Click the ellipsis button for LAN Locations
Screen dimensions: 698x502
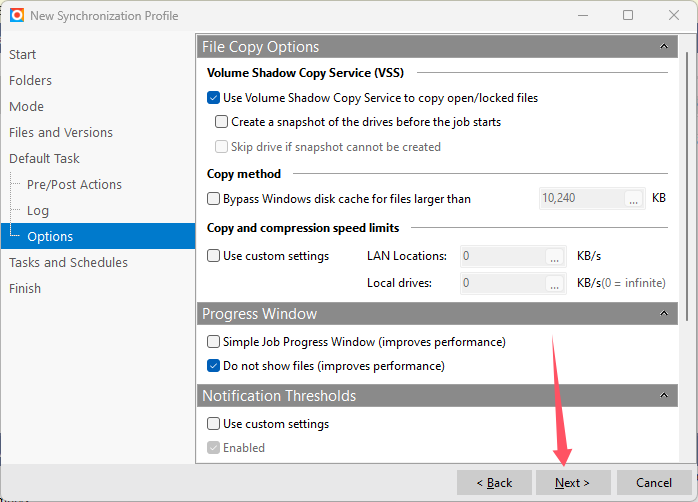pyautogui.click(x=555, y=257)
